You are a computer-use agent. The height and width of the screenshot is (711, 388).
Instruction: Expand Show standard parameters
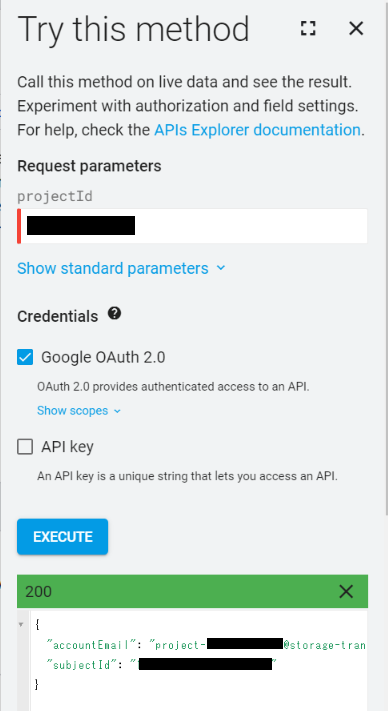pos(113,268)
